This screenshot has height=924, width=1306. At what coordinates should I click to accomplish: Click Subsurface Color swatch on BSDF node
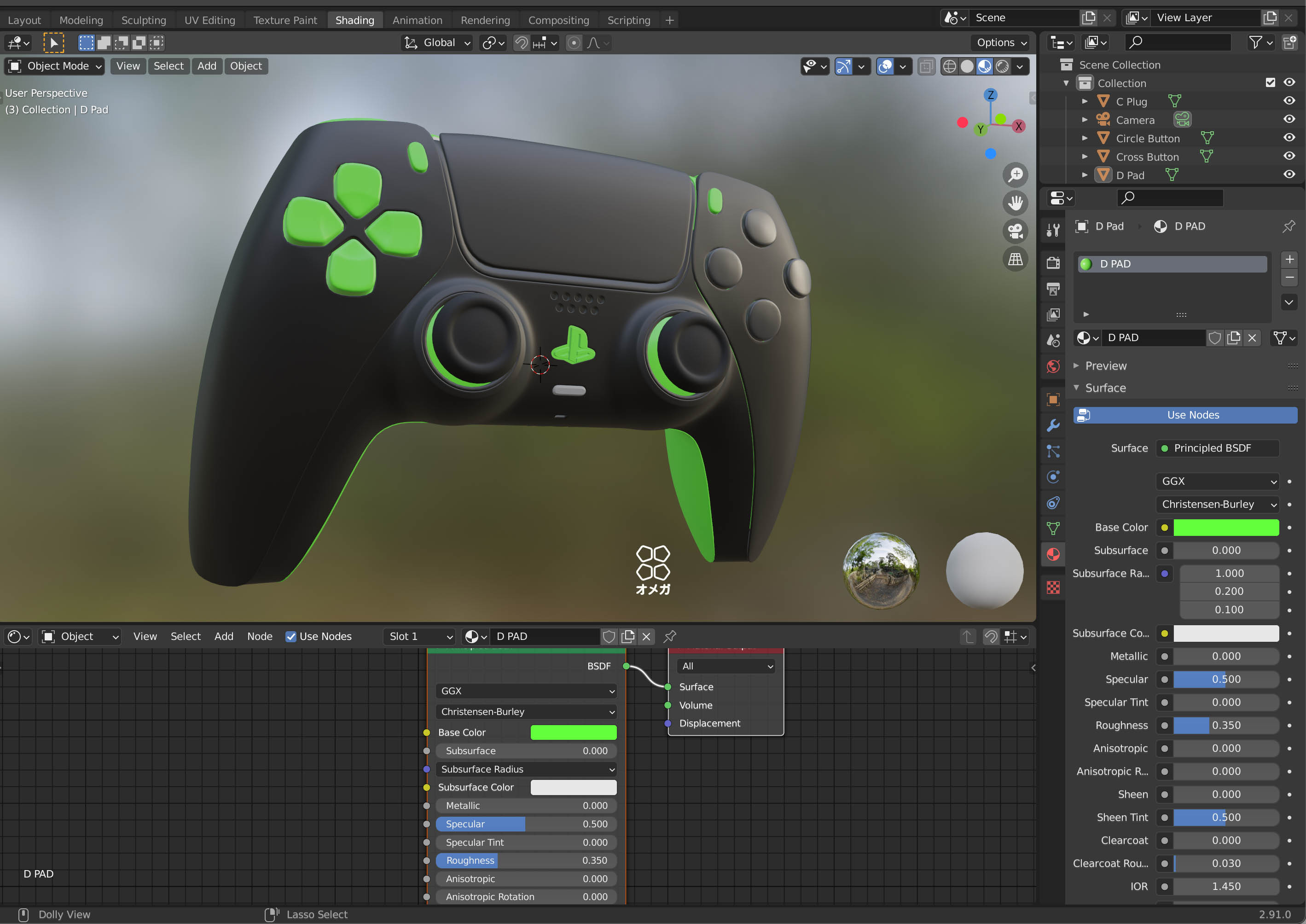(574, 787)
